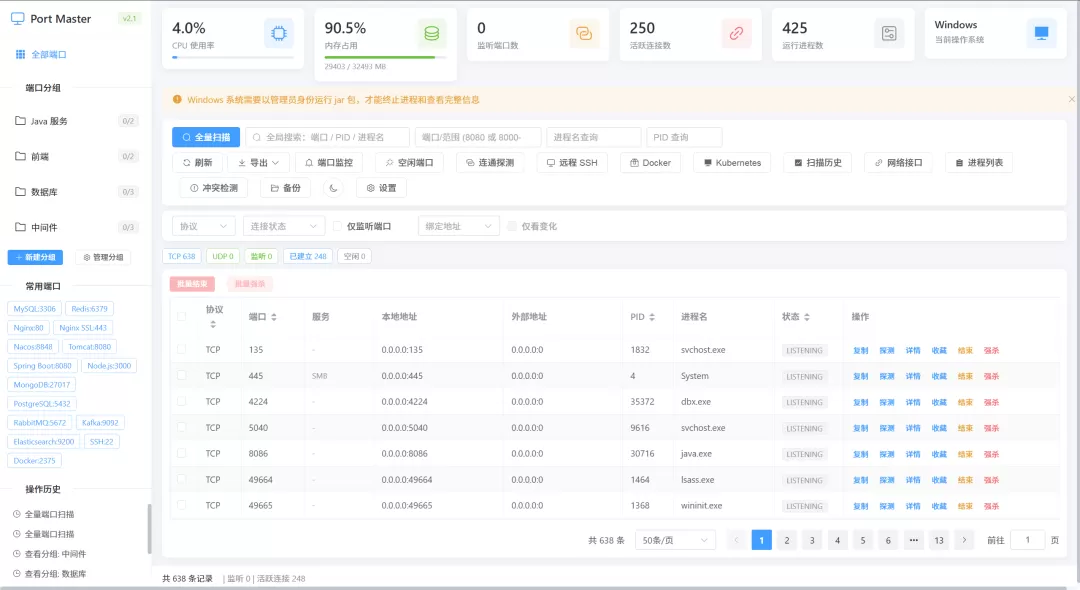Click the 刷新 refresh button
Image resolution: width=1080 pixels, height=590 pixels.
(198, 163)
